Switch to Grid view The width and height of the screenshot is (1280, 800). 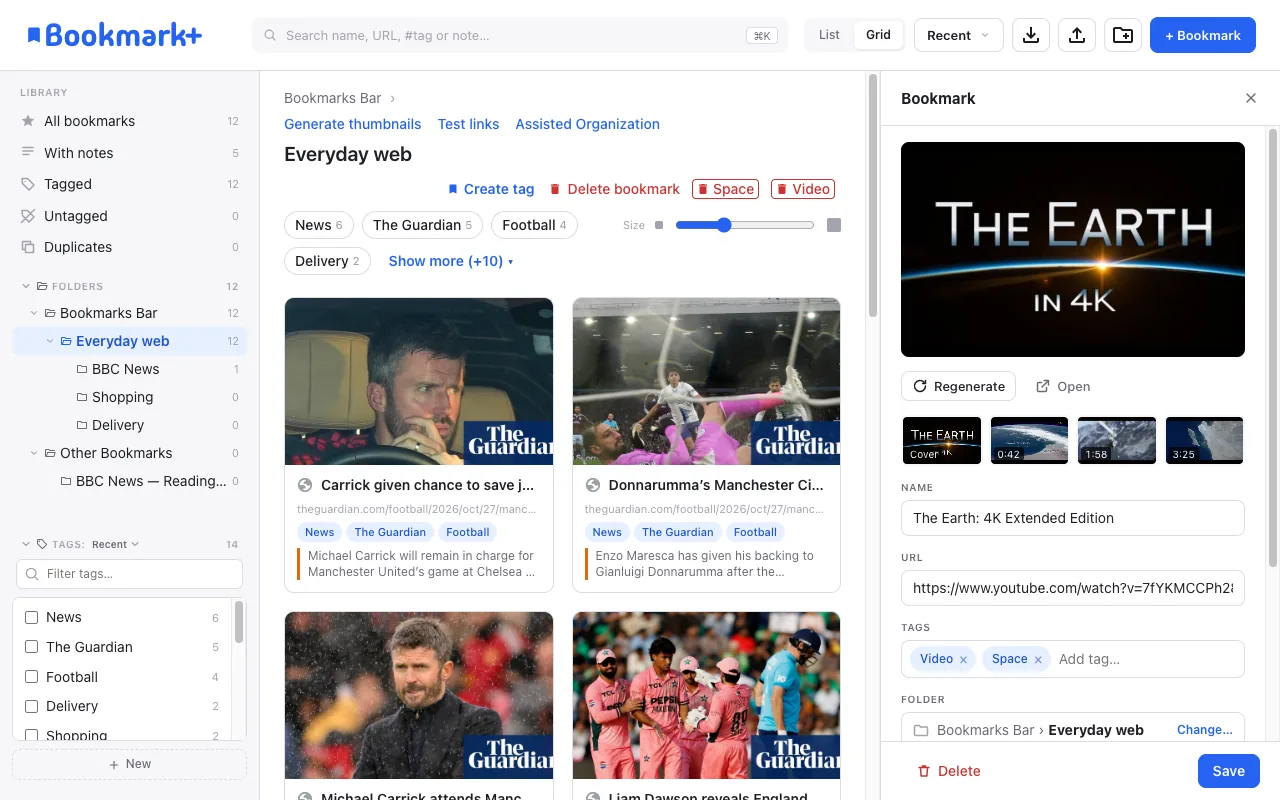[878, 35]
